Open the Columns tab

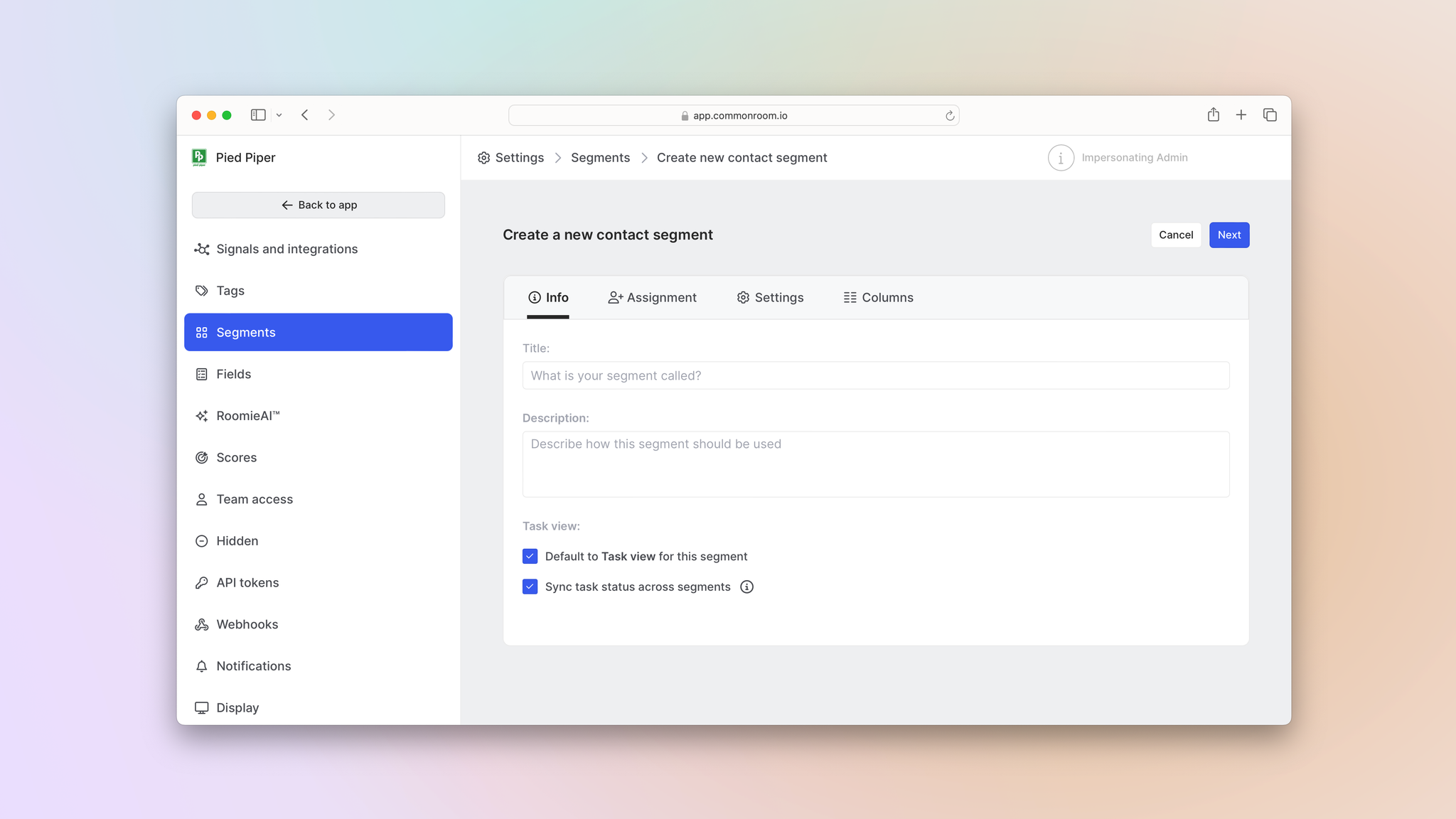878,298
